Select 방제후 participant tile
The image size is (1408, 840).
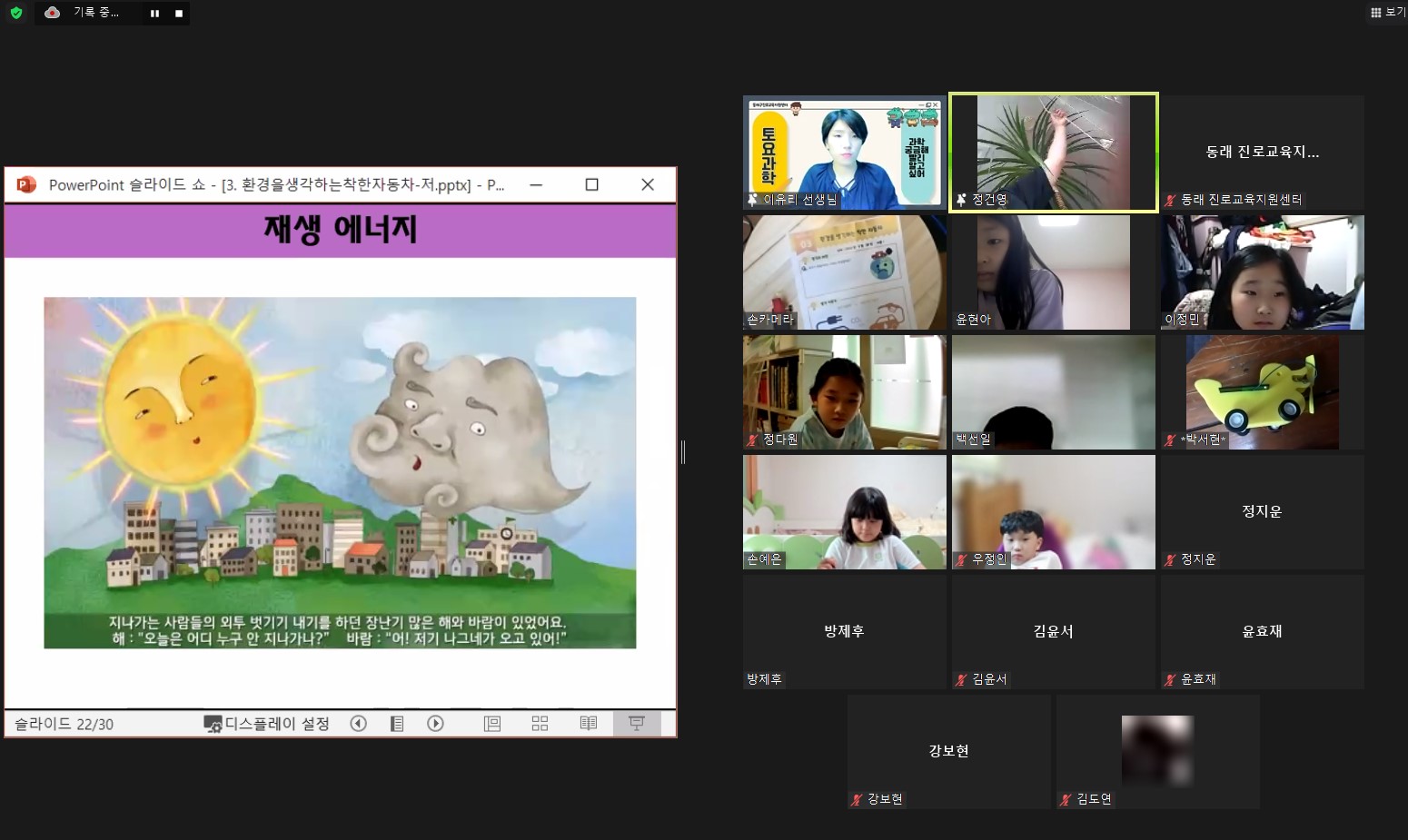point(845,632)
